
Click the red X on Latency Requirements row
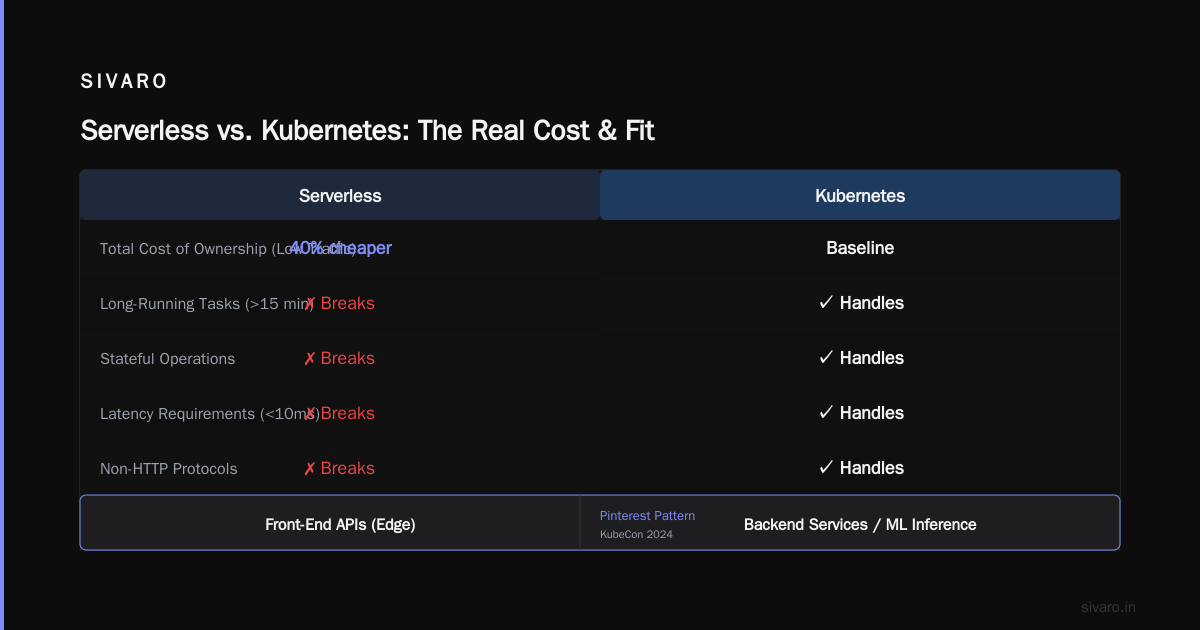(x=309, y=413)
